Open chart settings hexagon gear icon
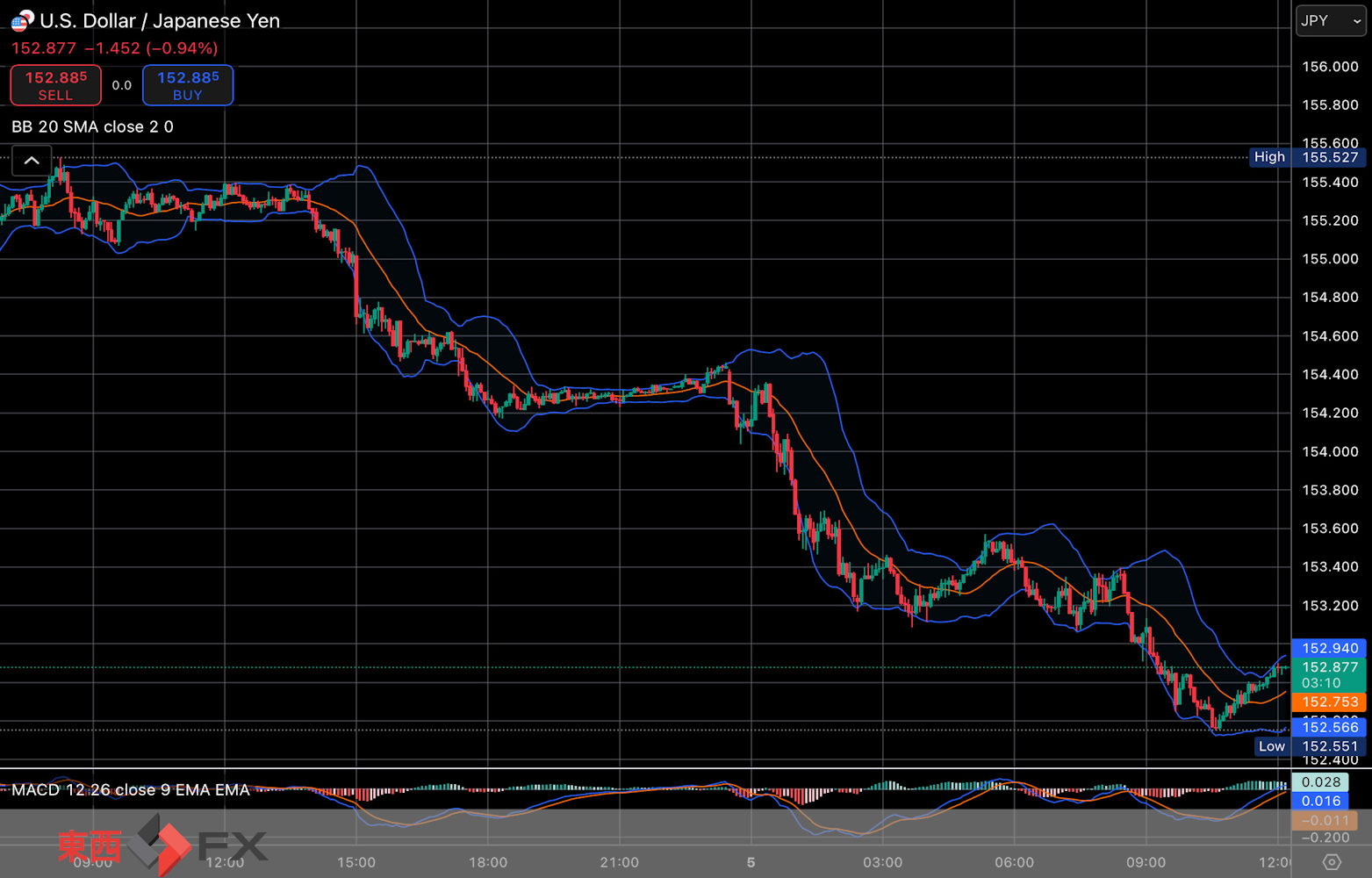This screenshot has width=1372, height=878. (x=1332, y=862)
